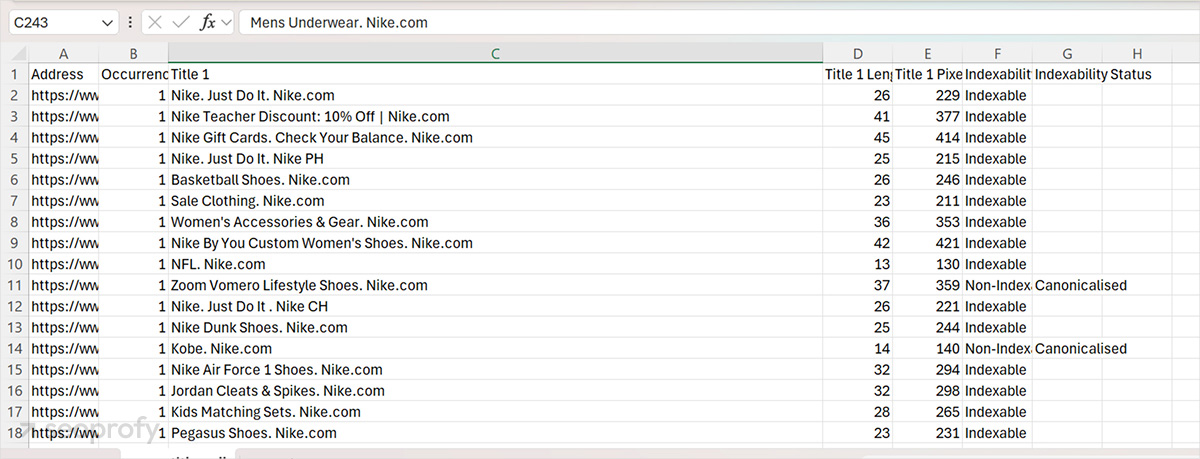Click cell Kobe. Nike.com
Image resolution: width=1200 pixels, height=459 pixels.
[x=495, y=349]
